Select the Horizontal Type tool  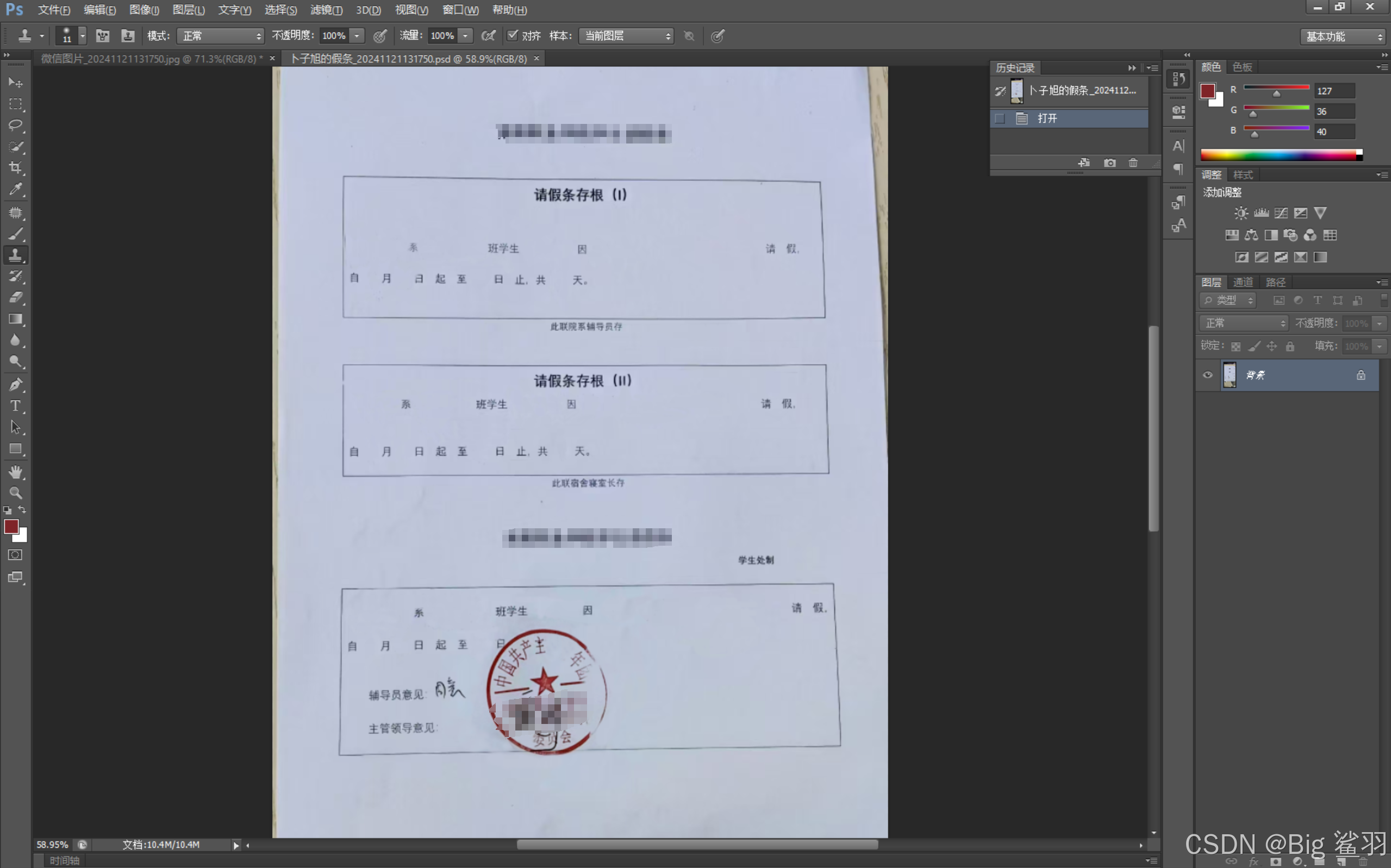(x=16, y=406)
